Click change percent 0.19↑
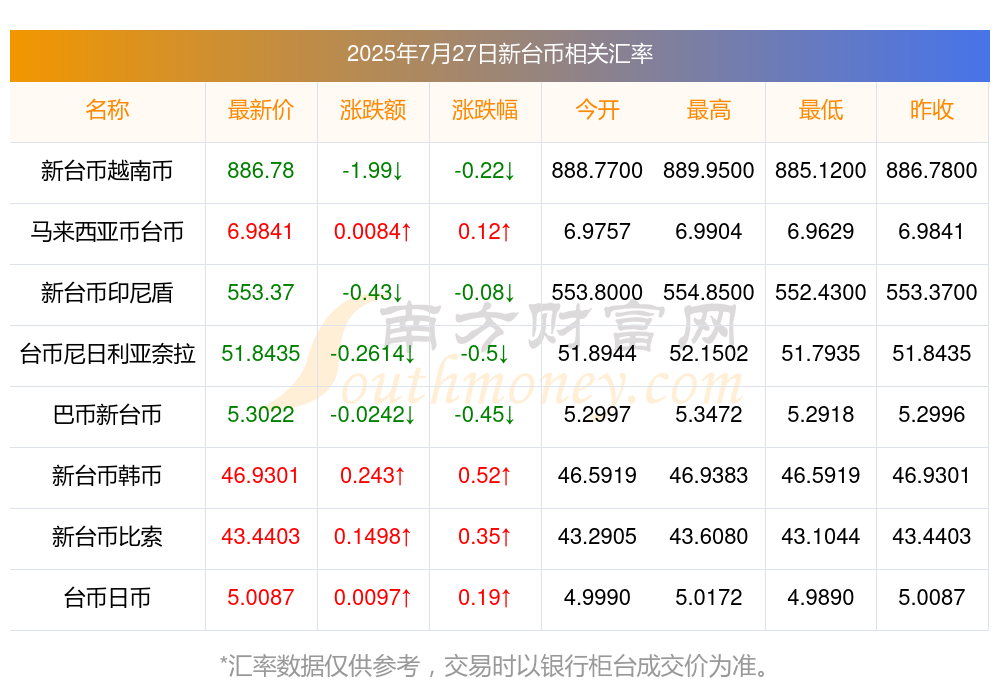1000x698 pixels. [x=485, y=598]
